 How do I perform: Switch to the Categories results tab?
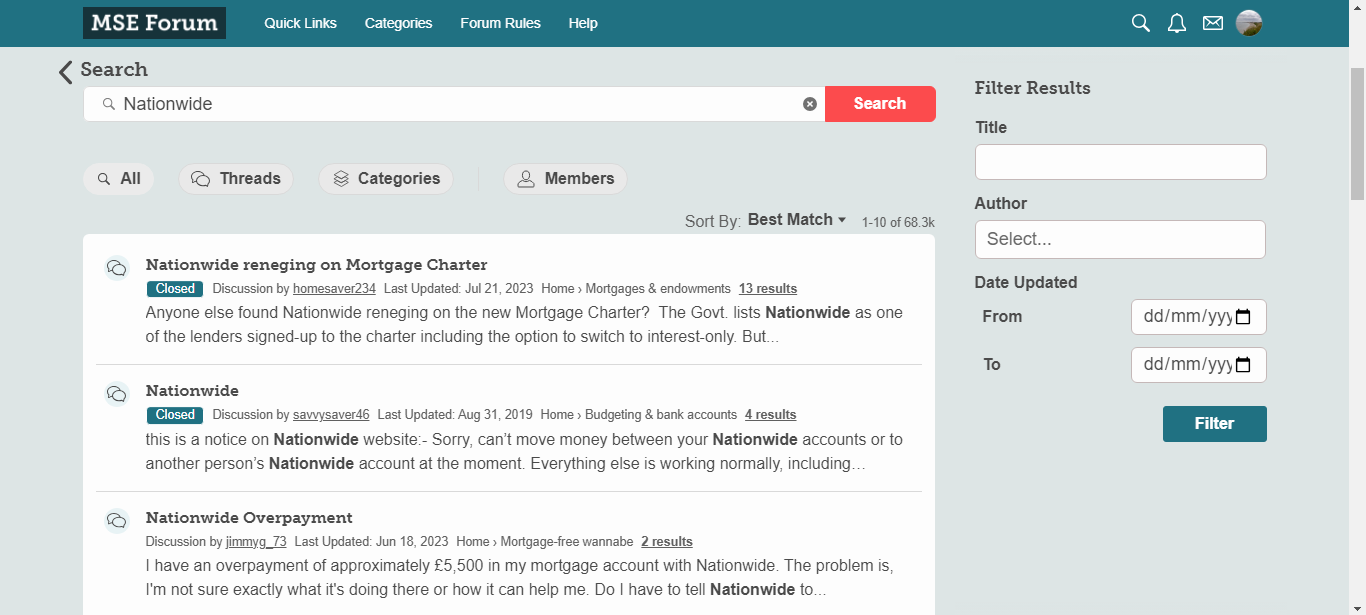(386, 179)
